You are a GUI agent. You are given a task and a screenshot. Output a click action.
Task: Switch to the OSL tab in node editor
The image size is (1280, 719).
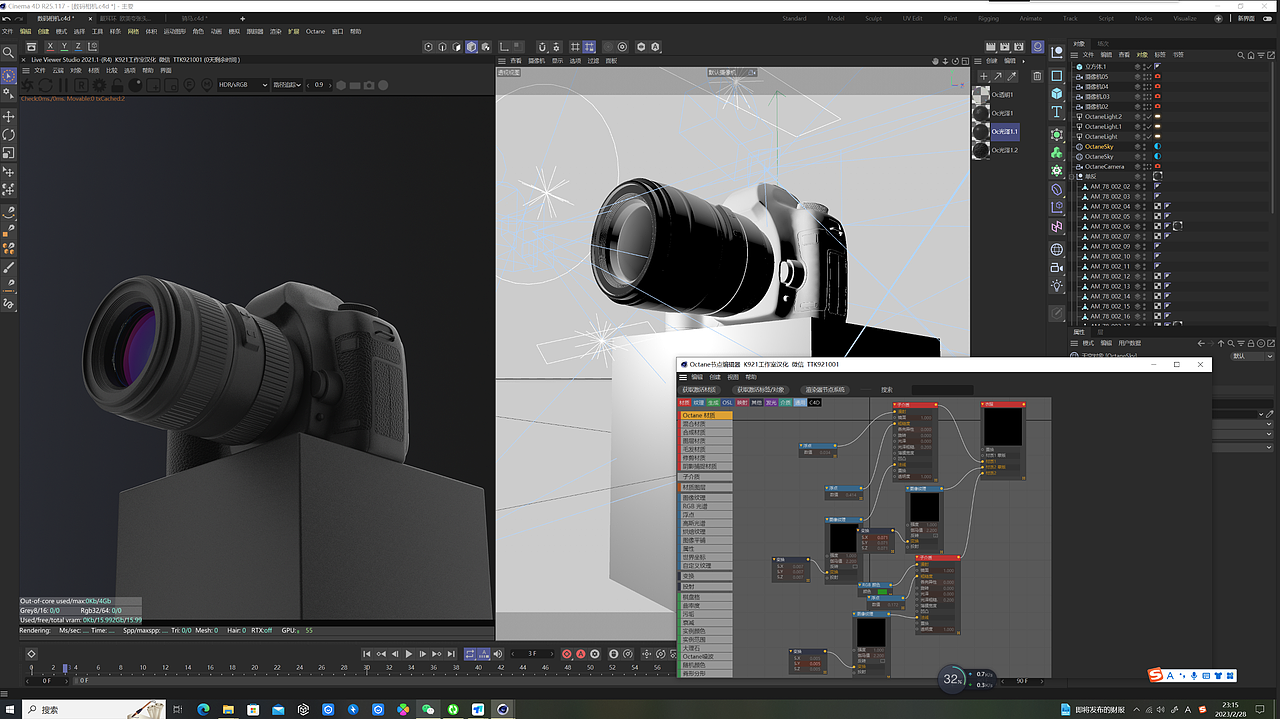(x=727, y=402)
